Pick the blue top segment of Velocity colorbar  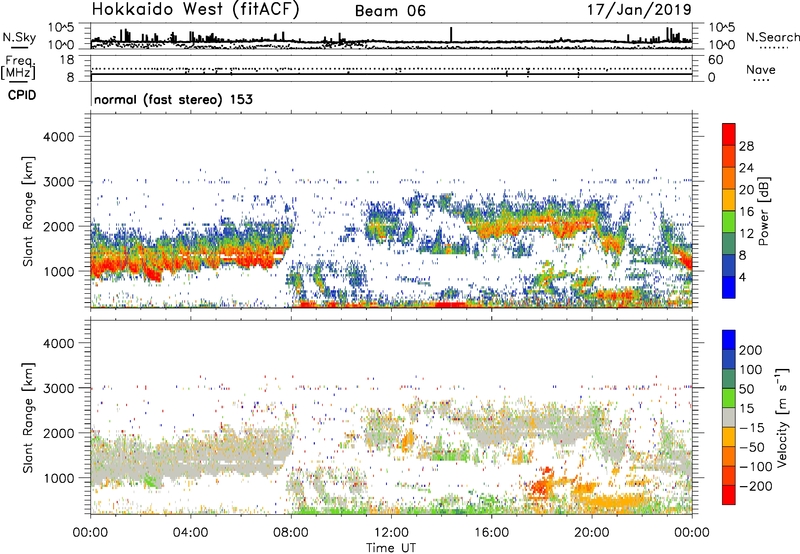(729, 340)
